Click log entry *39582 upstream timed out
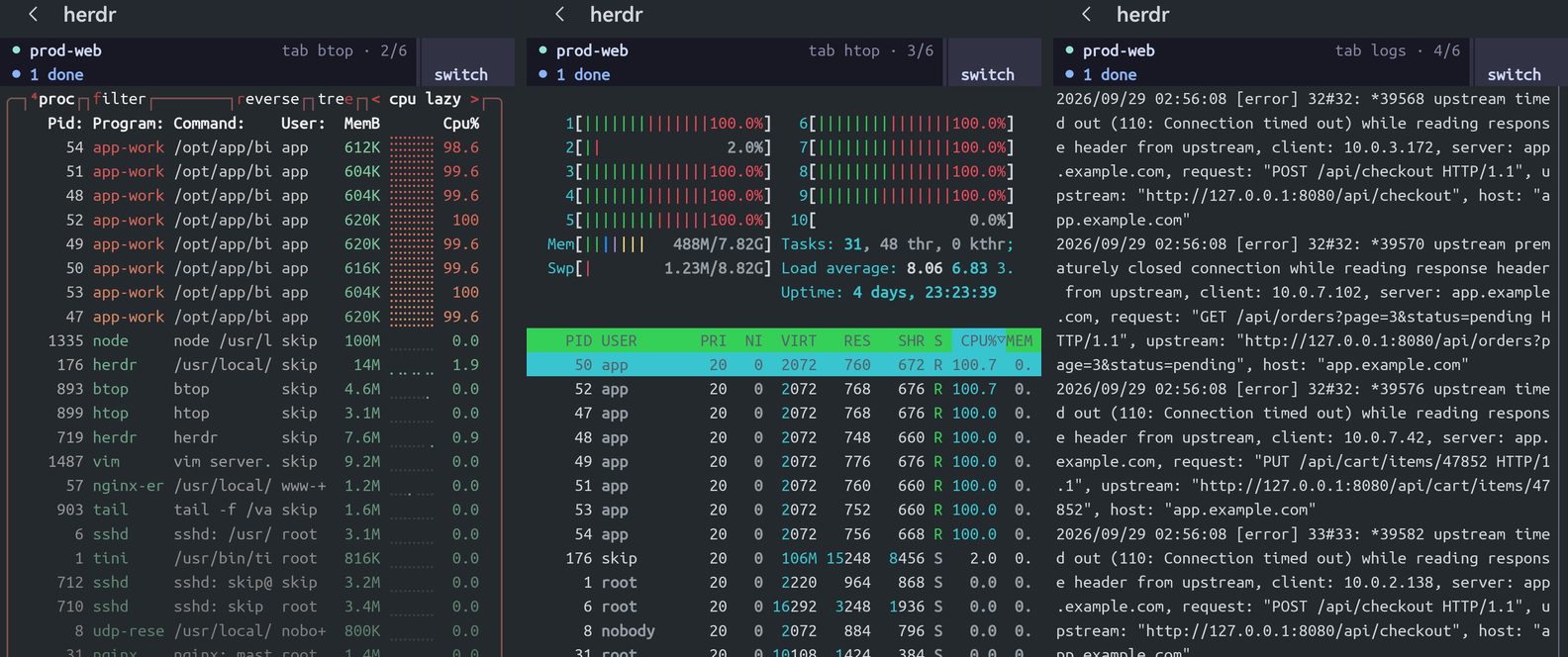 [x=1304, y=594]
